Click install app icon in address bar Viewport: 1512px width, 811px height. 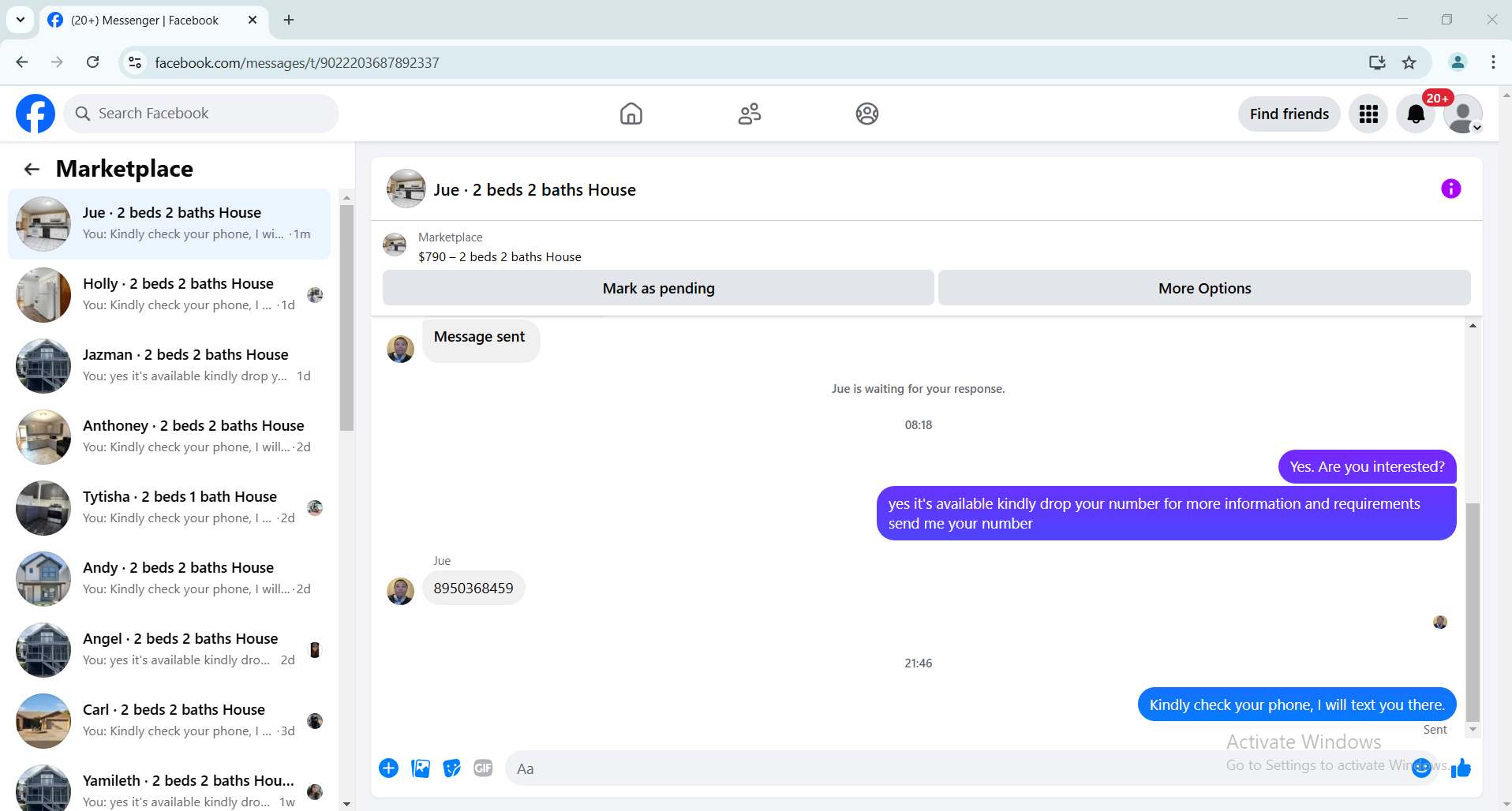click(1377, 62)
